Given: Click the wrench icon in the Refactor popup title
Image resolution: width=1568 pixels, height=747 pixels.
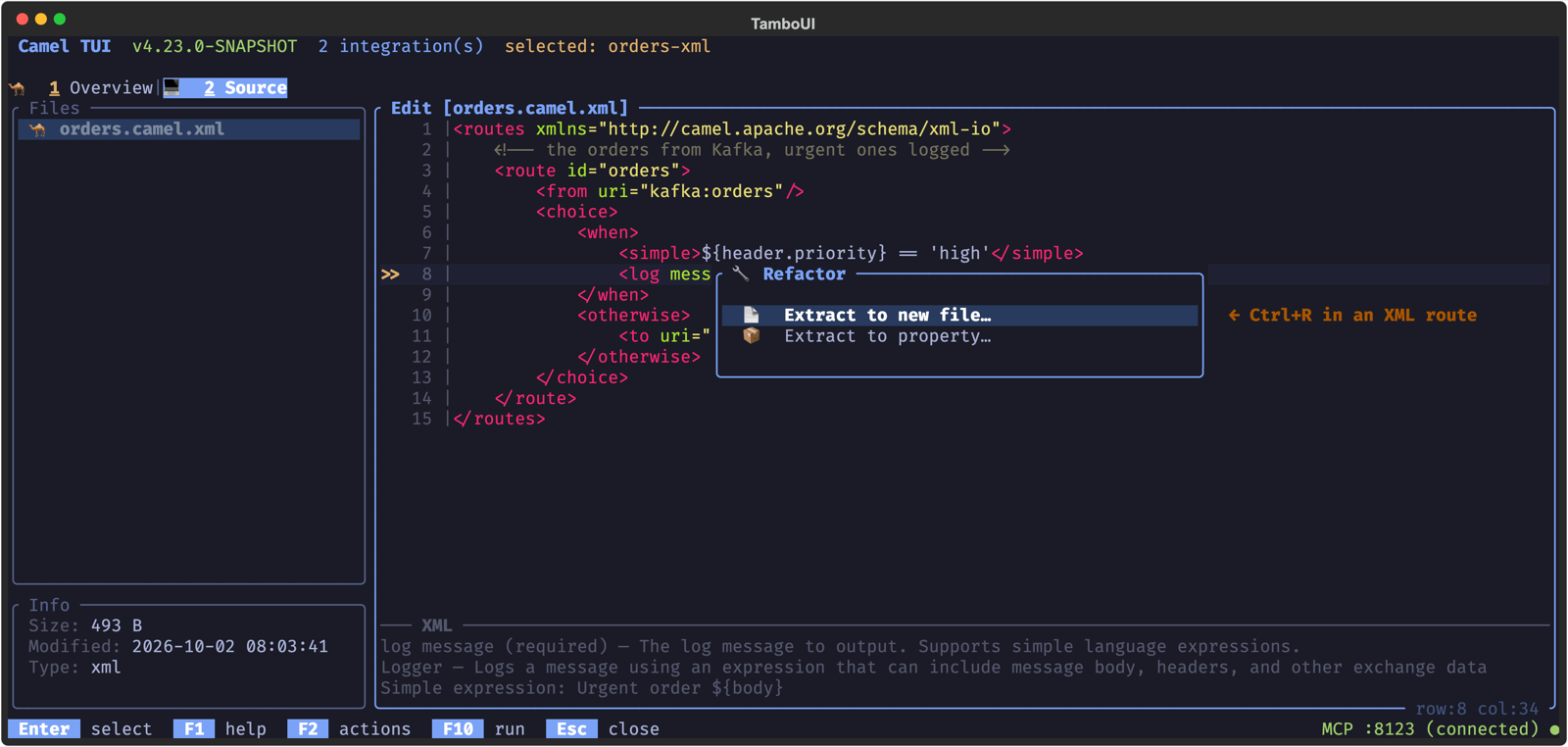Looking at the screenshot, I should [741, 274].
